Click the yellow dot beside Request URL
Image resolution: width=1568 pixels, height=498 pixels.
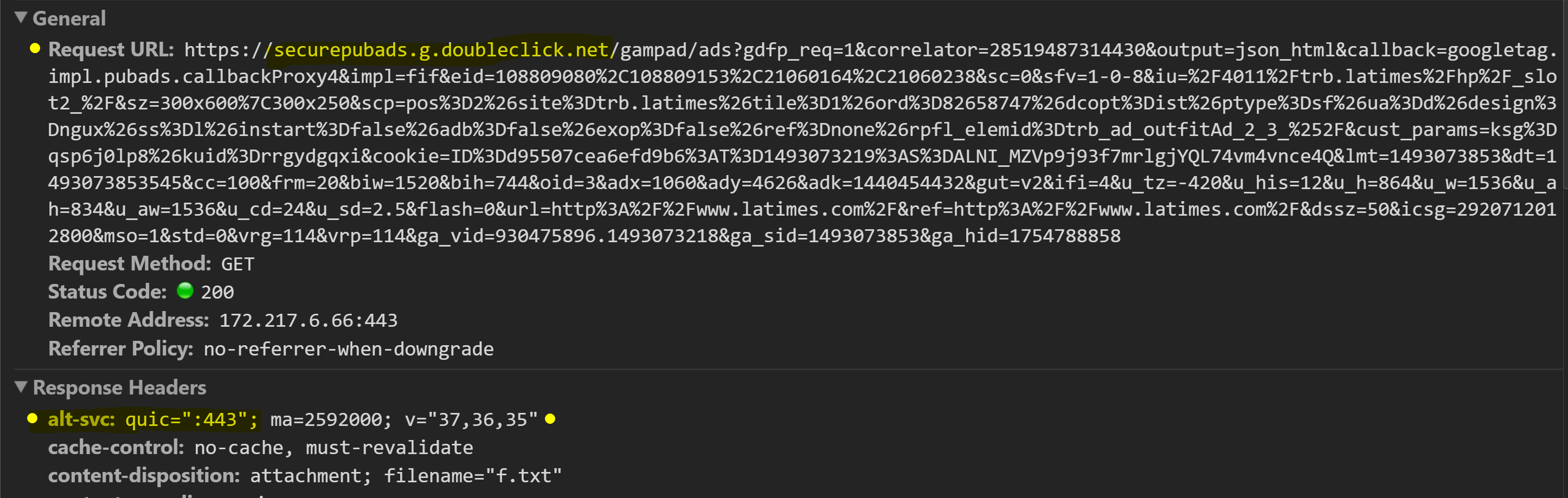point(35,49)
